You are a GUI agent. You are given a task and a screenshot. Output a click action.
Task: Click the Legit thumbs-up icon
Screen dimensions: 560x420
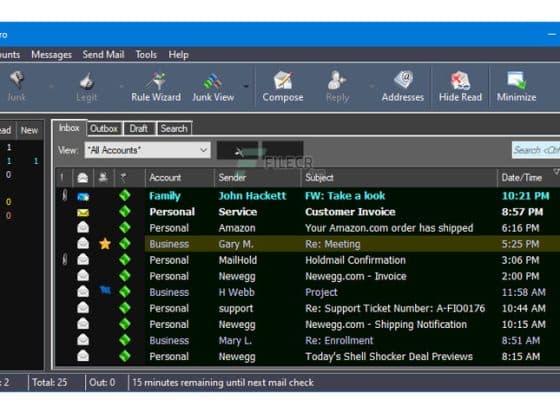click(87, 80)
